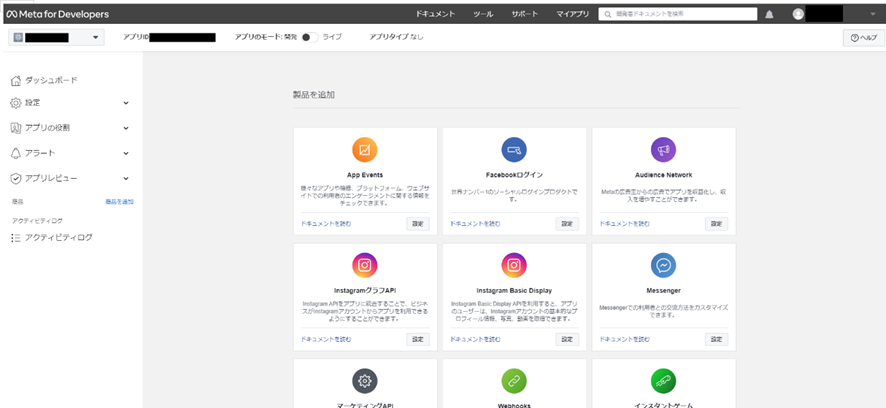Open the account dropdown arrow at top right
This screenshot has height=408, width=886.
coord(872,14)
